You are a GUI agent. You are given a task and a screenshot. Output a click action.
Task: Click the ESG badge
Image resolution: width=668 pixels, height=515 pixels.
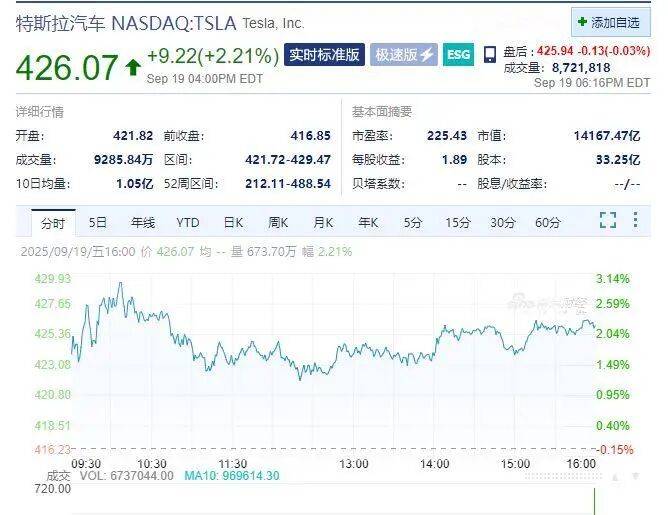point(458,55)
